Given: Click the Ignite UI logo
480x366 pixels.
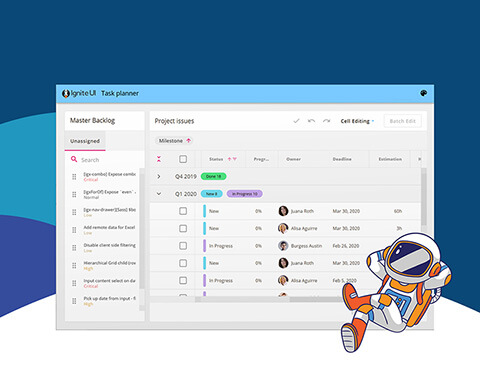Looking at the screenshot, I should (x=79, y=93).
